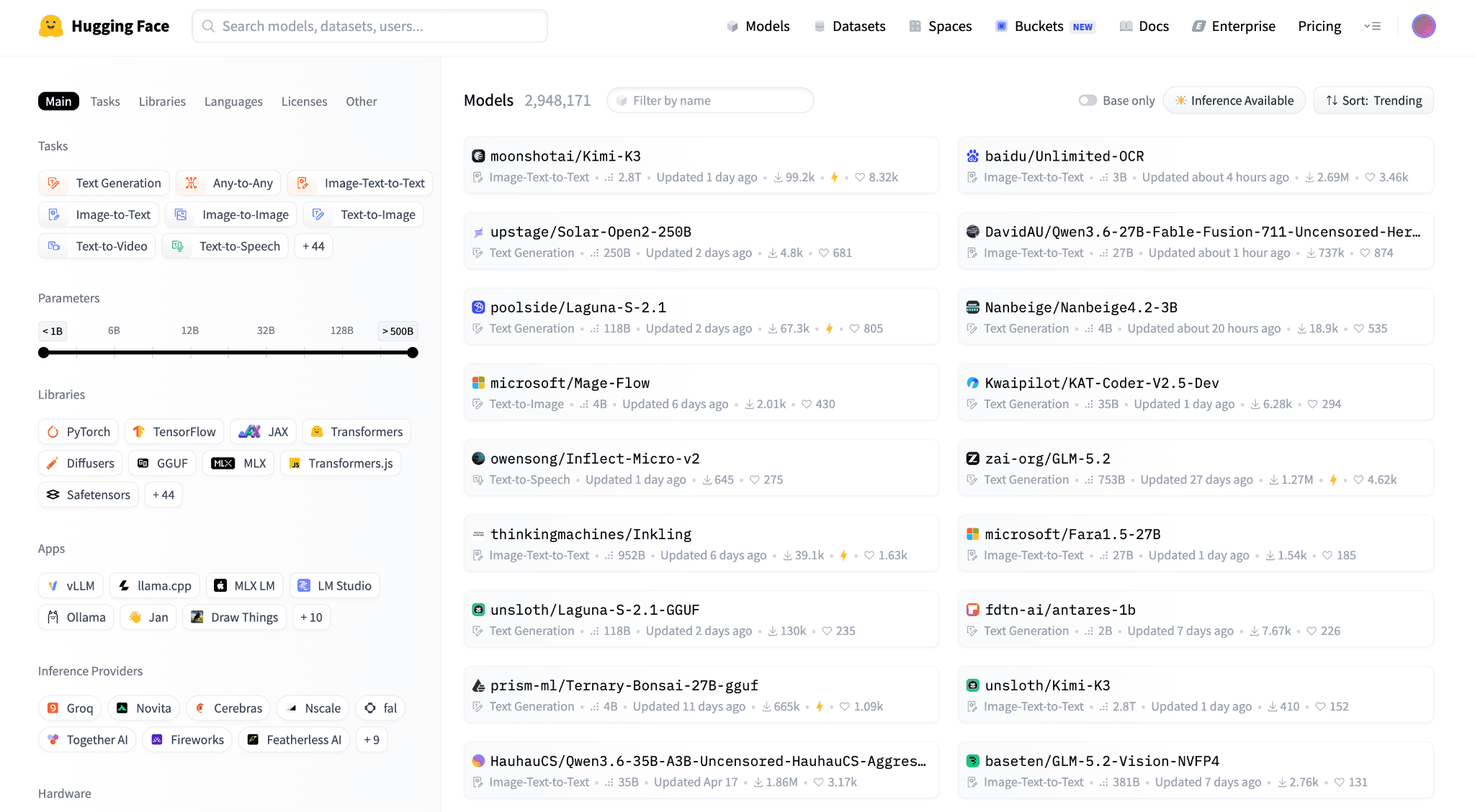Open the Datasets navigation item
Viewport: 1475px width, 812px height.
pos(850,26)
